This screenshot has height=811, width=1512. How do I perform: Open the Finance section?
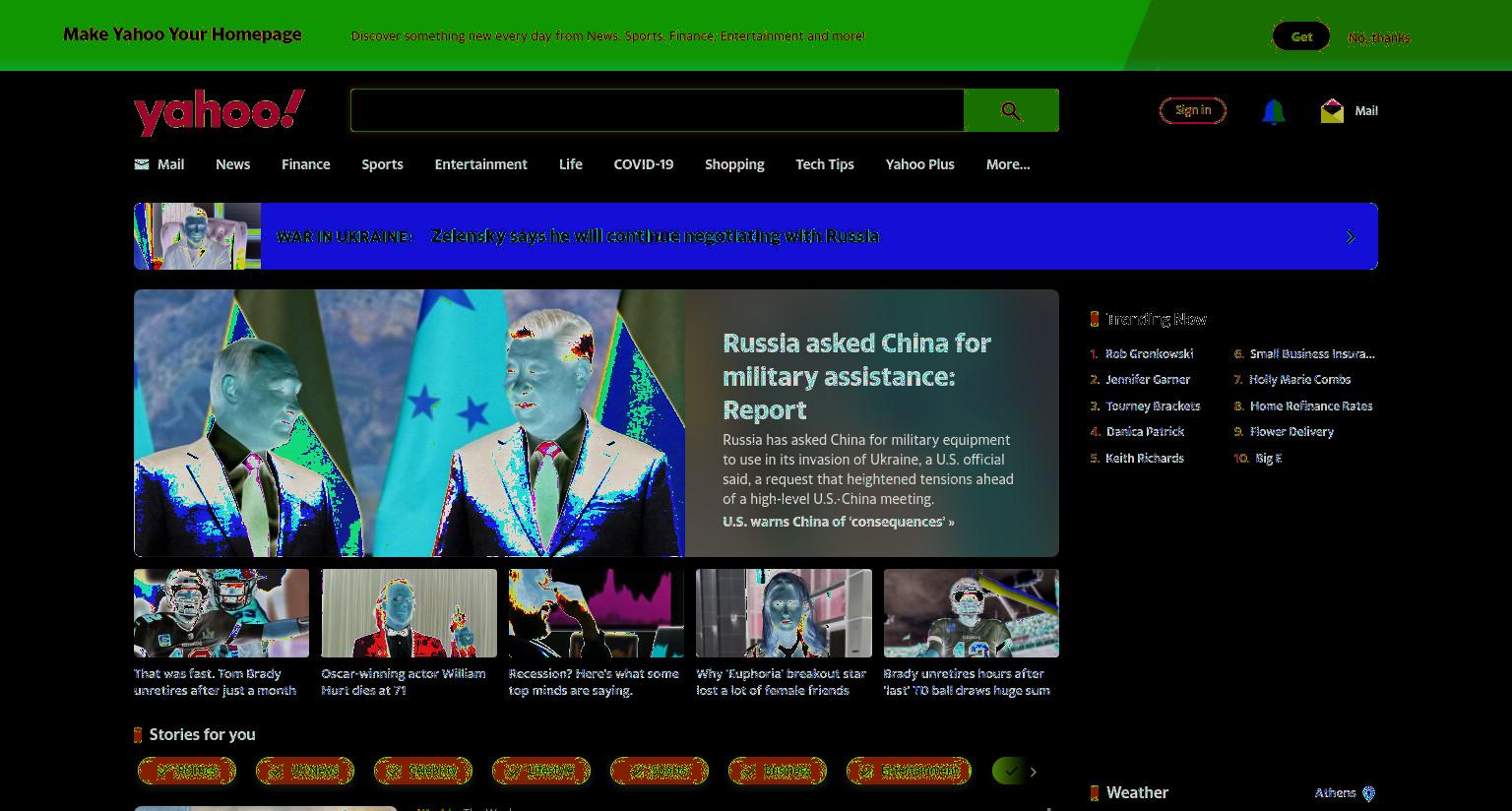coord(306,164)
